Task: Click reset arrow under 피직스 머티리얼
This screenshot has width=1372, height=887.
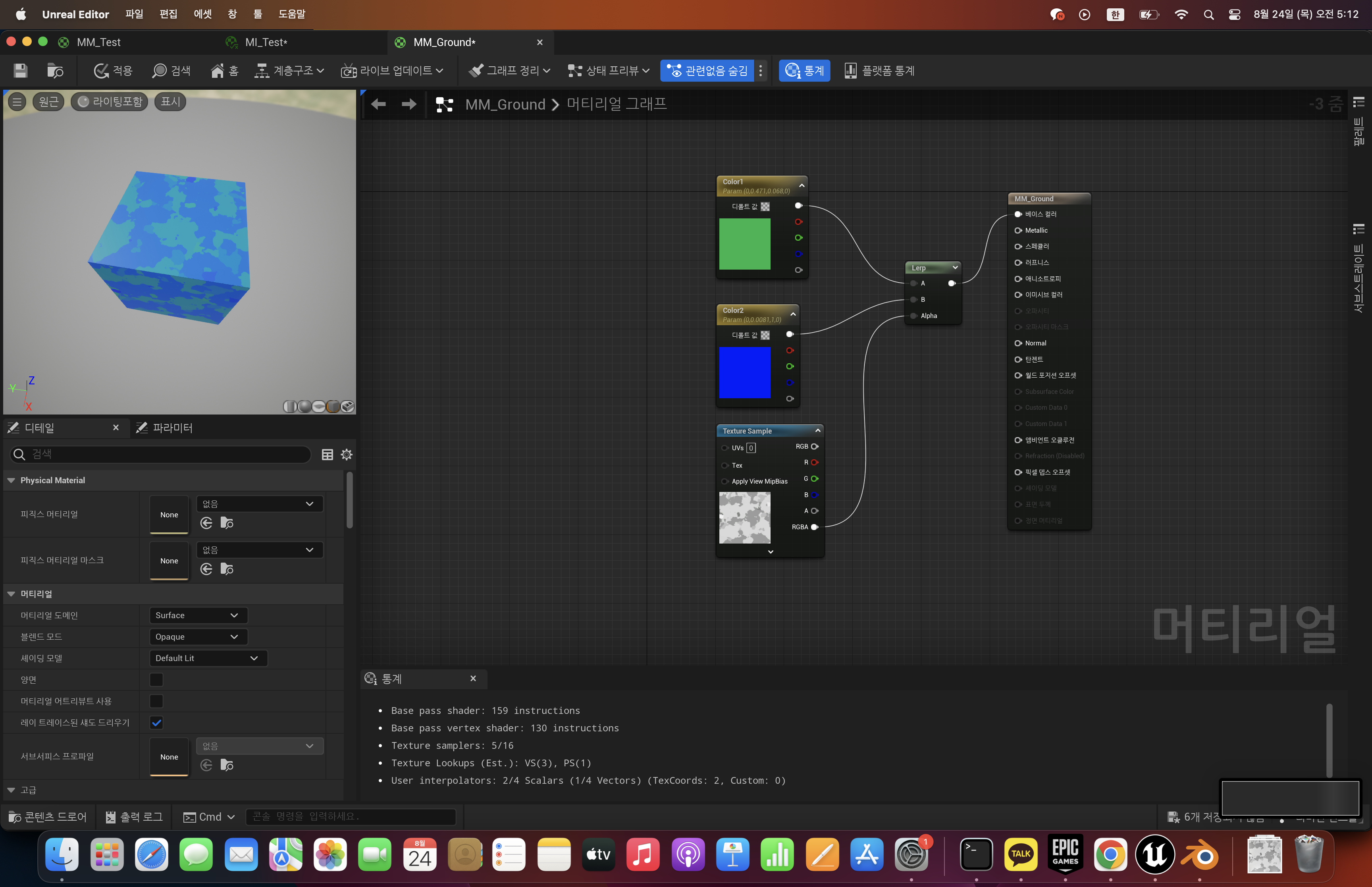Action: tap(206, 523)
